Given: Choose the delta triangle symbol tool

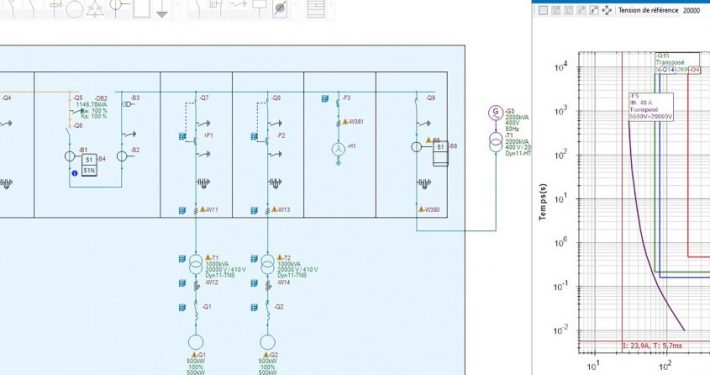Looking at the screenshot, I should coord(95,8).
